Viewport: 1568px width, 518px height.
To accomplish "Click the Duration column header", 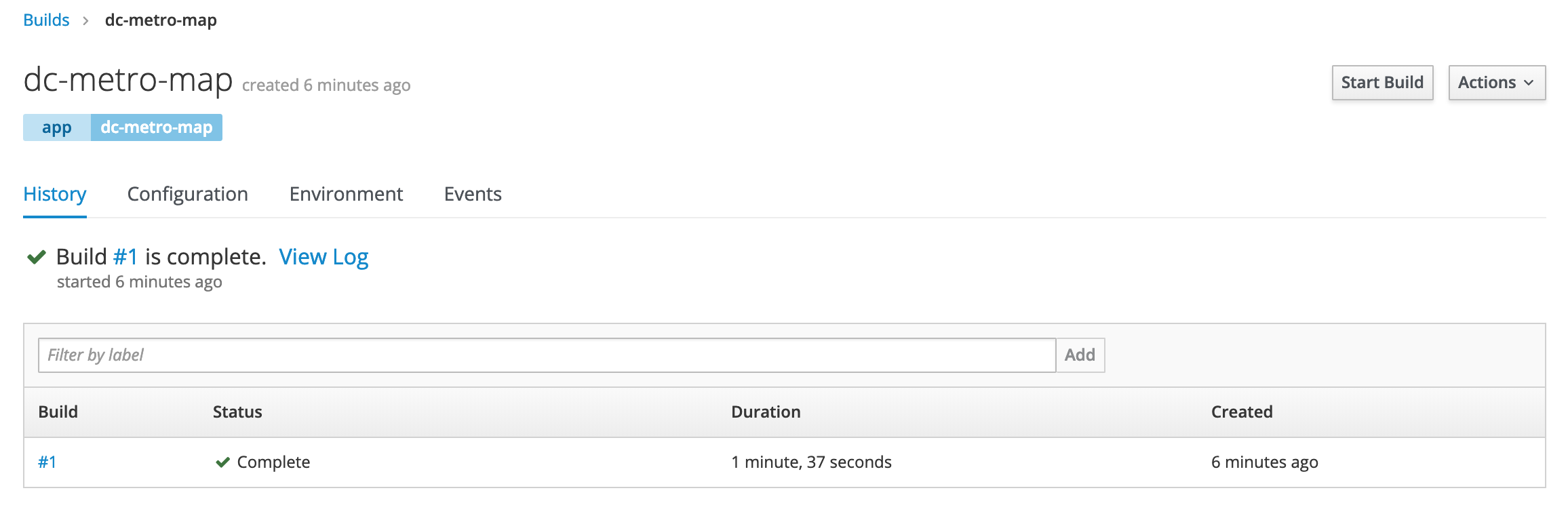I will [x=766, y=412].
